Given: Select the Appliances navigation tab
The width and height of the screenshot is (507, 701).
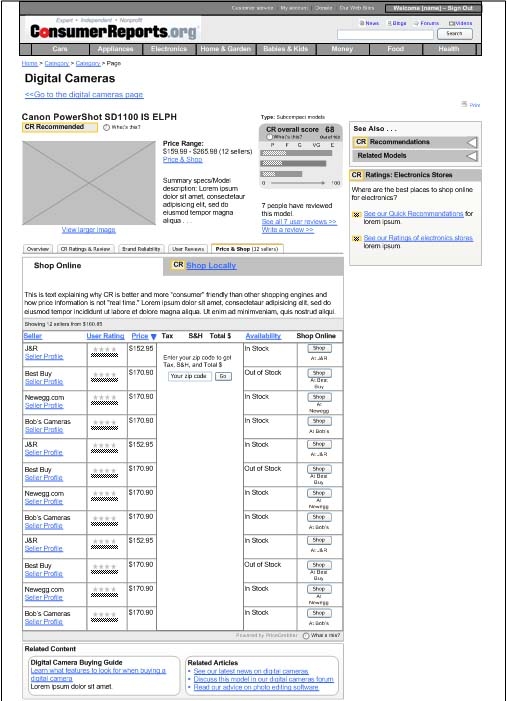Looking at the screenshot, I should click(115, 49).
